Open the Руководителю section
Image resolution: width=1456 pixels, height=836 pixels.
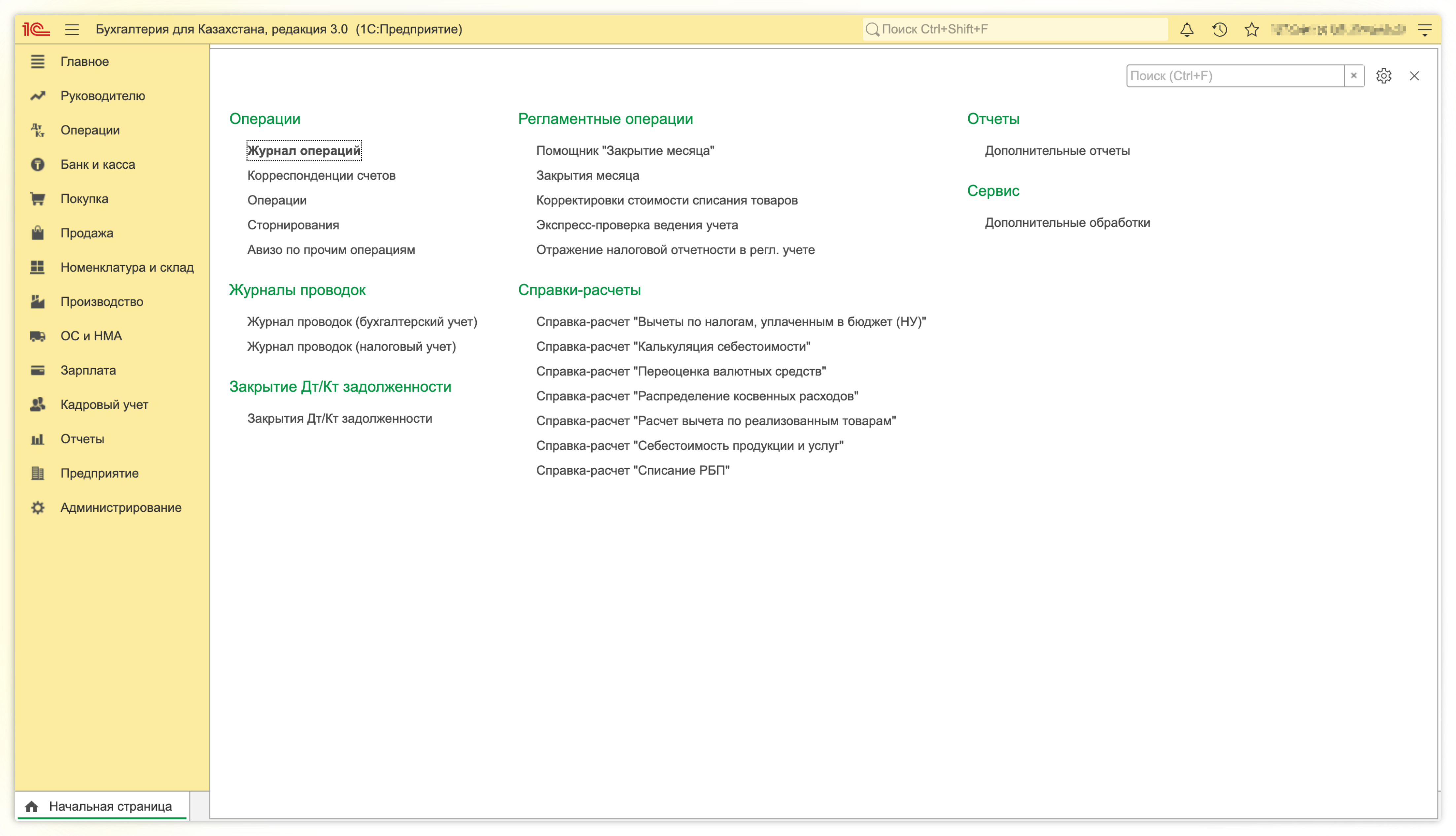click(103, 96)
